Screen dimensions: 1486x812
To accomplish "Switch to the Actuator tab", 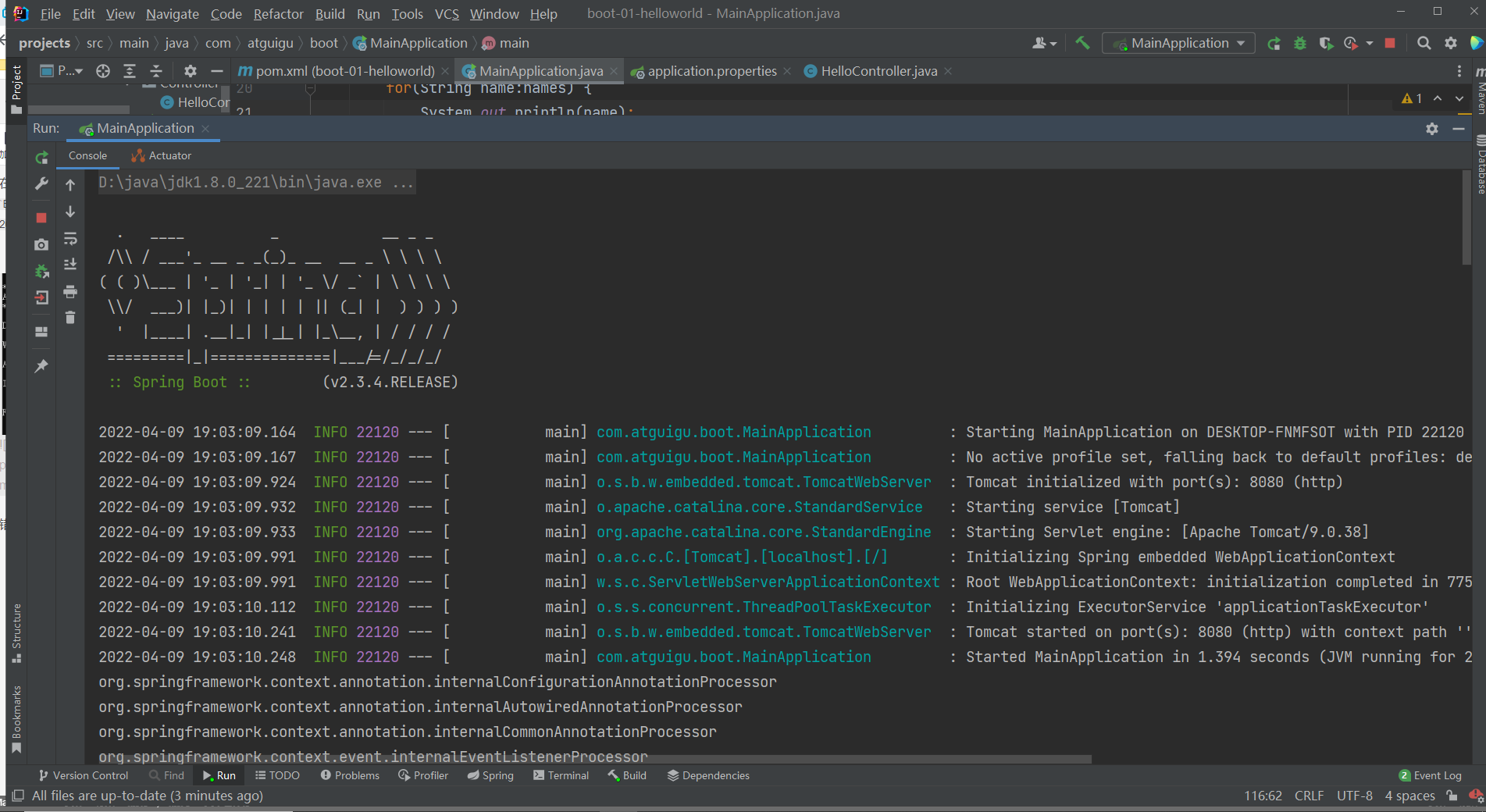I will coord(161,155).
